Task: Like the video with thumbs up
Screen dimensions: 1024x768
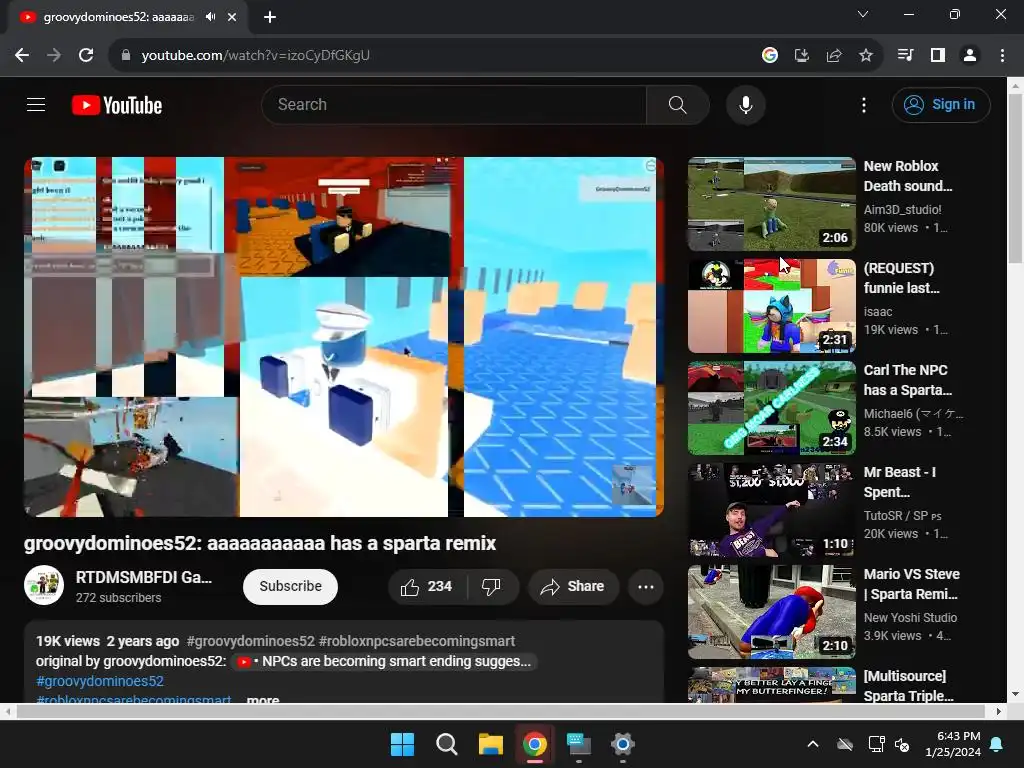Action: pos(428,586)
